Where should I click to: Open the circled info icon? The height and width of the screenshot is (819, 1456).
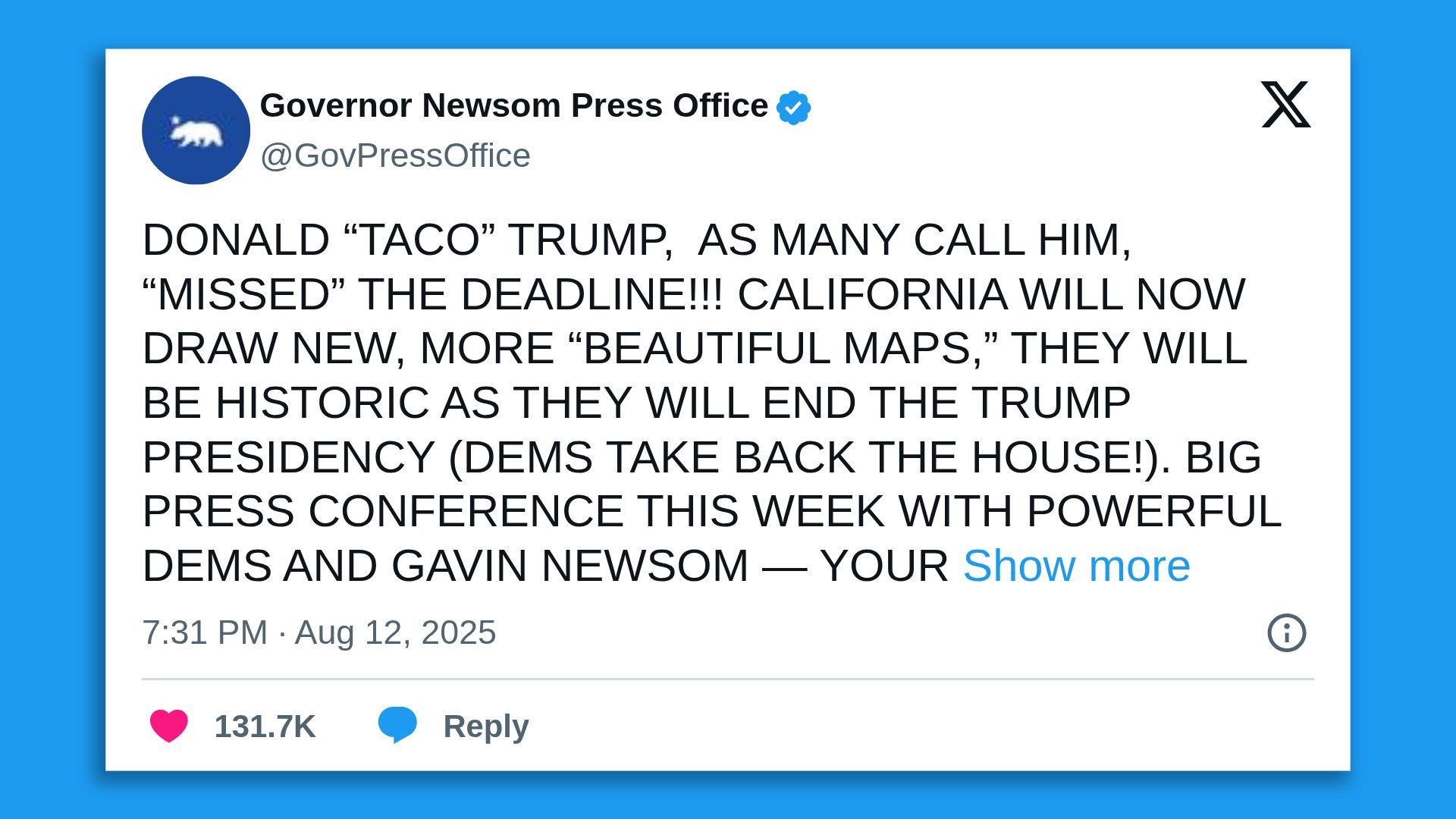pos(1287,632)
